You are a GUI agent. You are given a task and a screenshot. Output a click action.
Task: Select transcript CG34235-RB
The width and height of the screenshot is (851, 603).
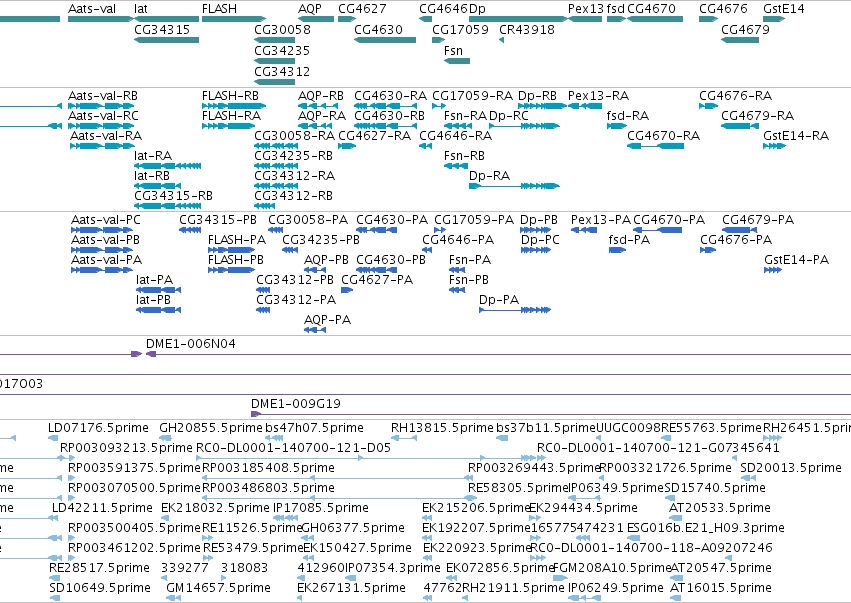pos(293,156)
